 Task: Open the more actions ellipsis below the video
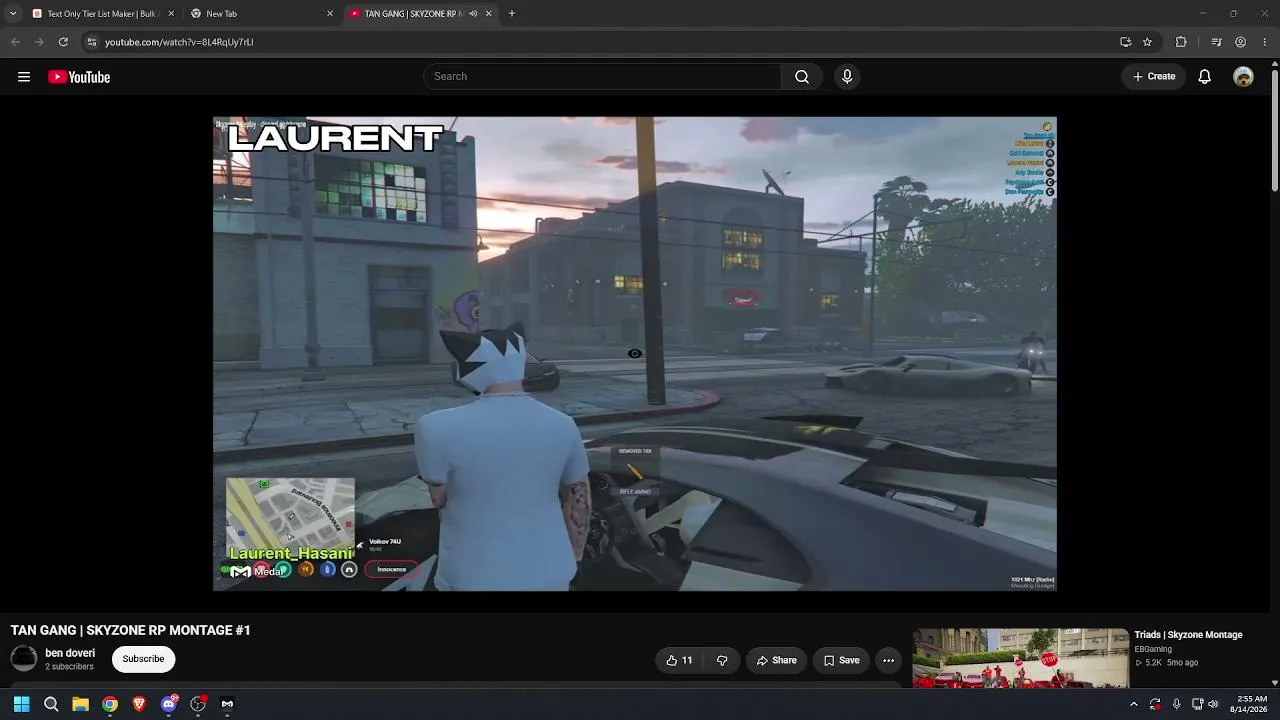pyautogui.click(x=888, y=660)
